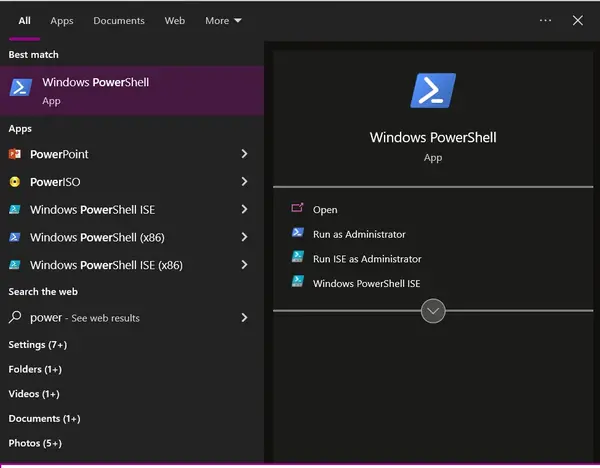Expand the PowerISO result arrow
The width and height of the screenshot is (600, 468).
(x=244, y=181)
